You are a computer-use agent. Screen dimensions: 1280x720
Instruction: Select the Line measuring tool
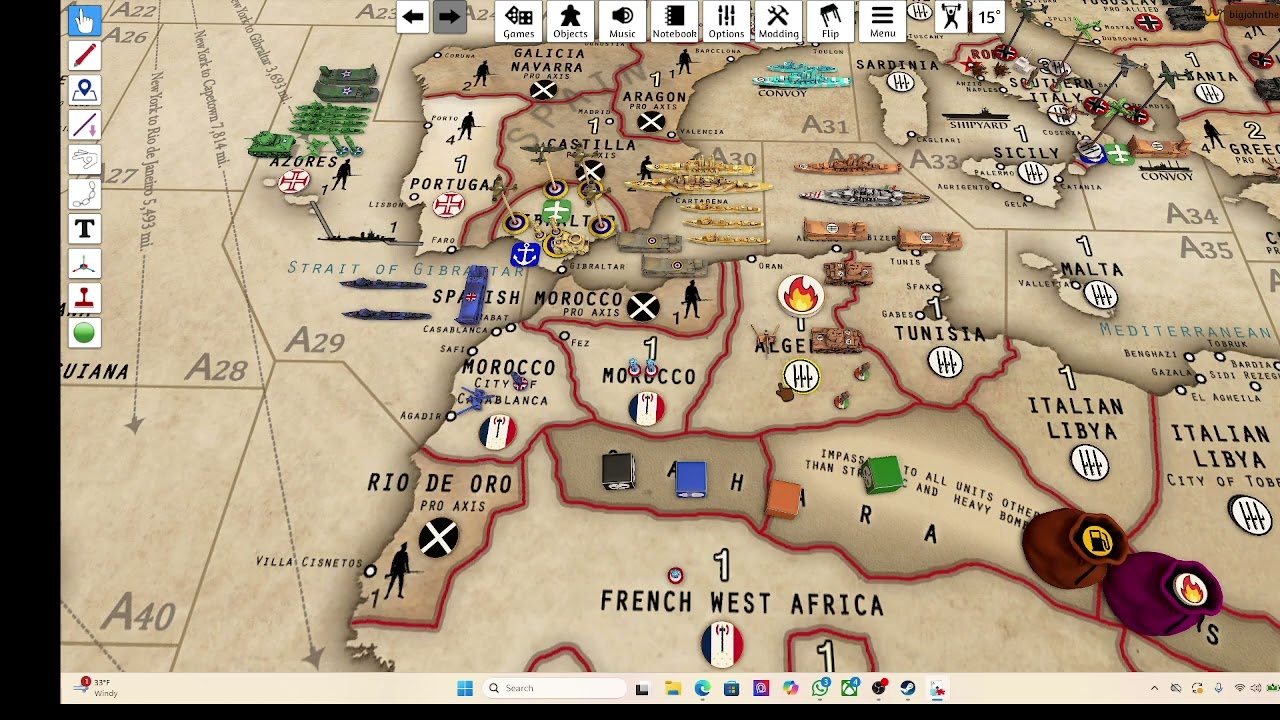84,125
